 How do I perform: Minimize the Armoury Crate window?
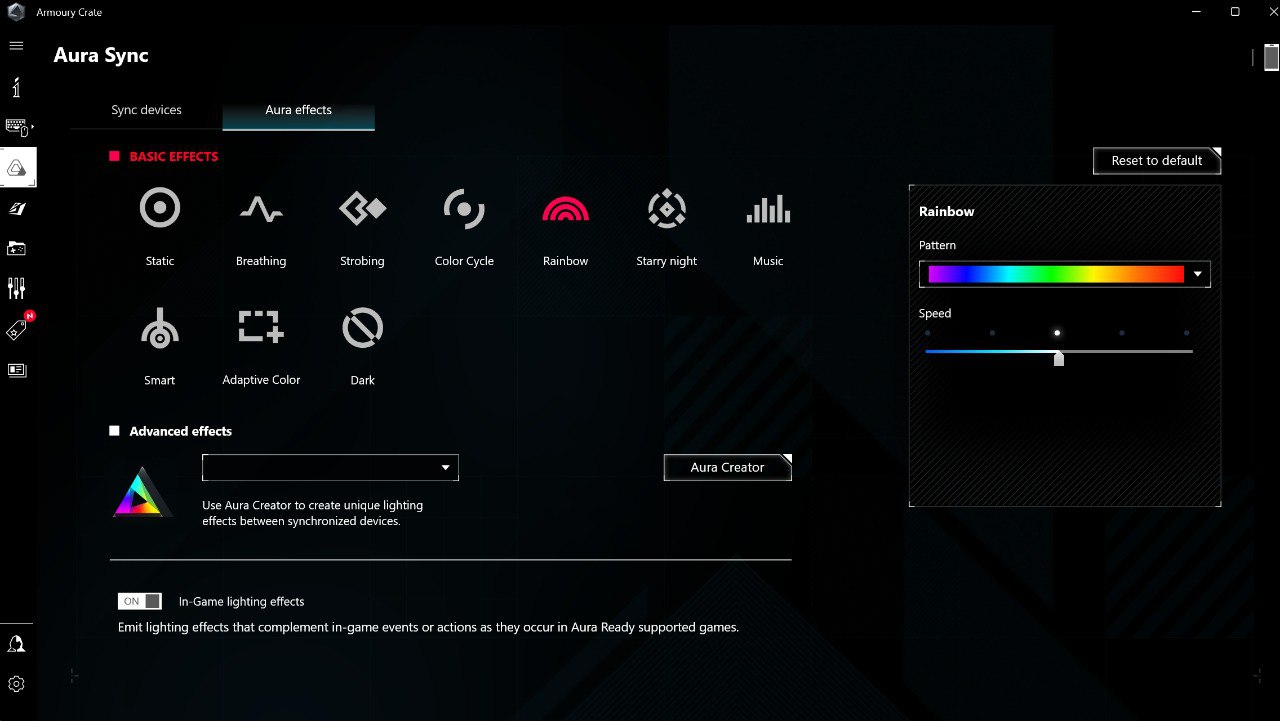(1197, 12)
